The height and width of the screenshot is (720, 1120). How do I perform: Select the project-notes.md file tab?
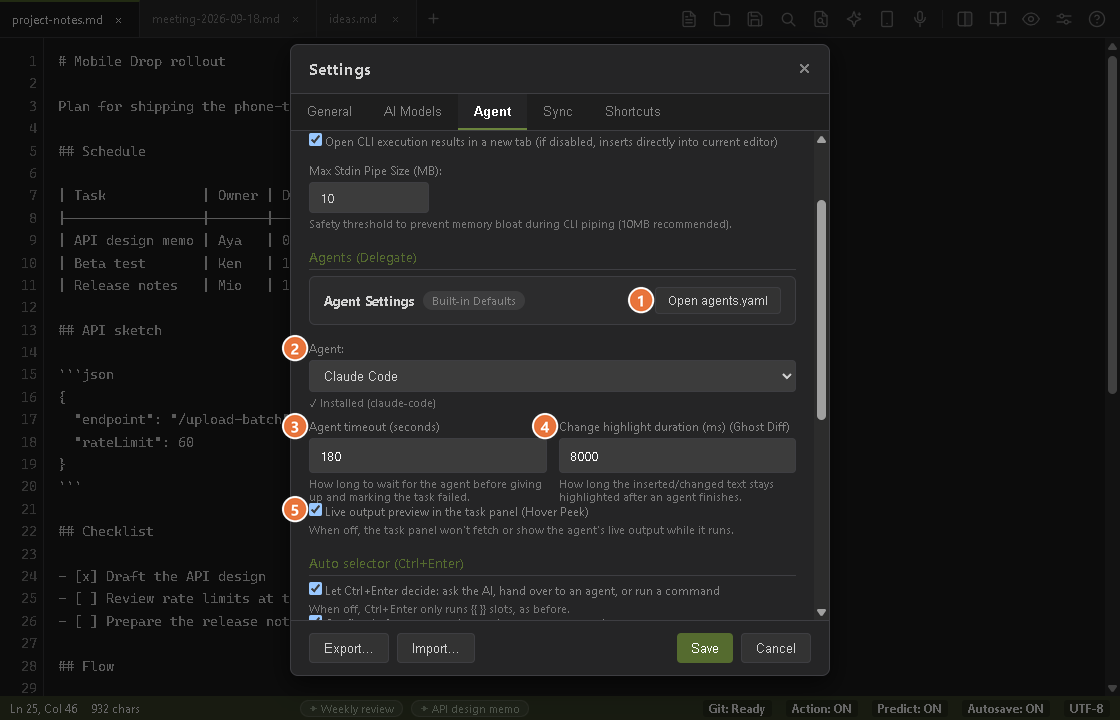(x=57, y=20)
